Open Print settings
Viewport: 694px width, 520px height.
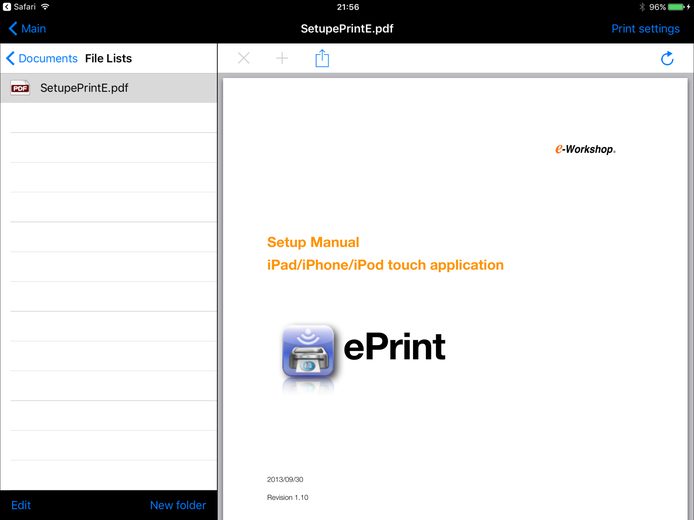(645, 29)
